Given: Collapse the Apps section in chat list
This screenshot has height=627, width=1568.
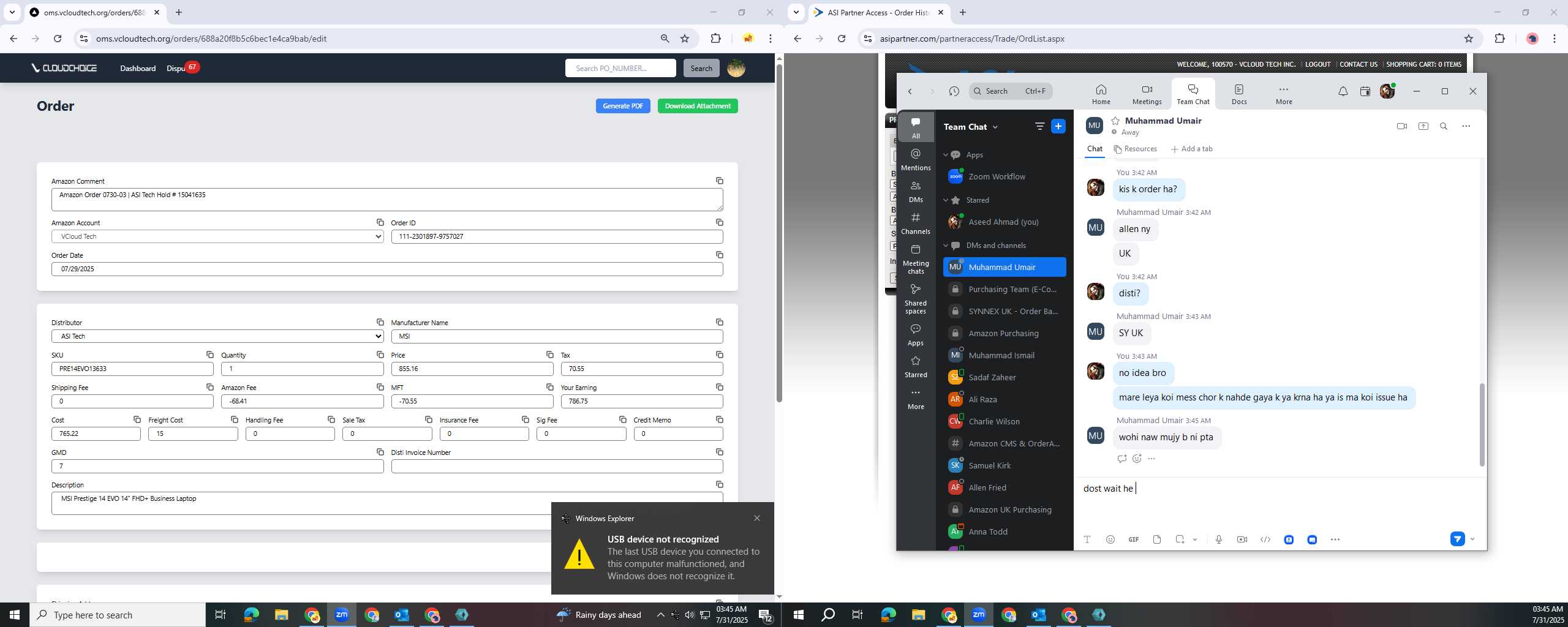Looking at the screenshot, I should coord(945,155).
